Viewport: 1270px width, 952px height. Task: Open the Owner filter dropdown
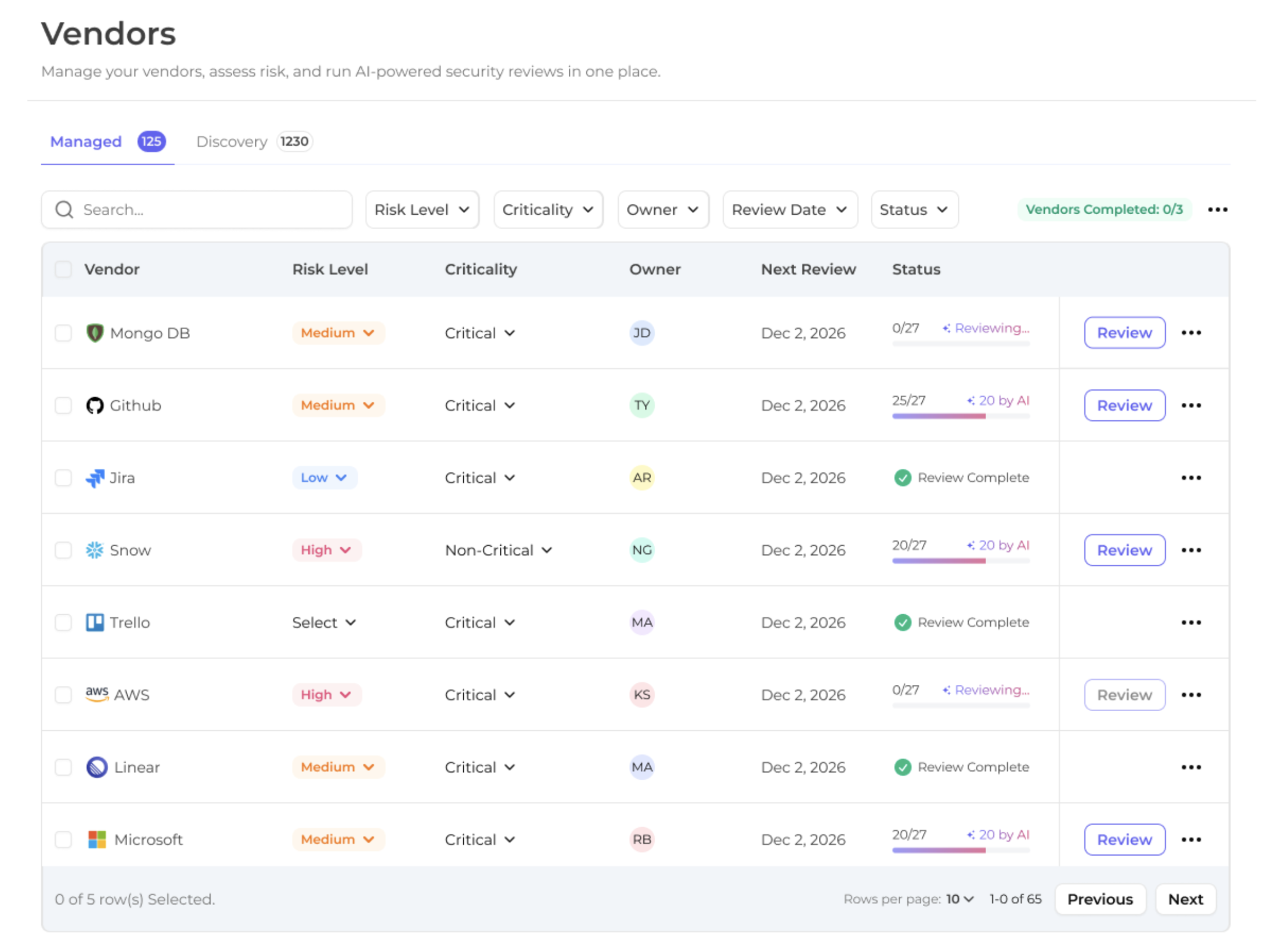[663, 210]
